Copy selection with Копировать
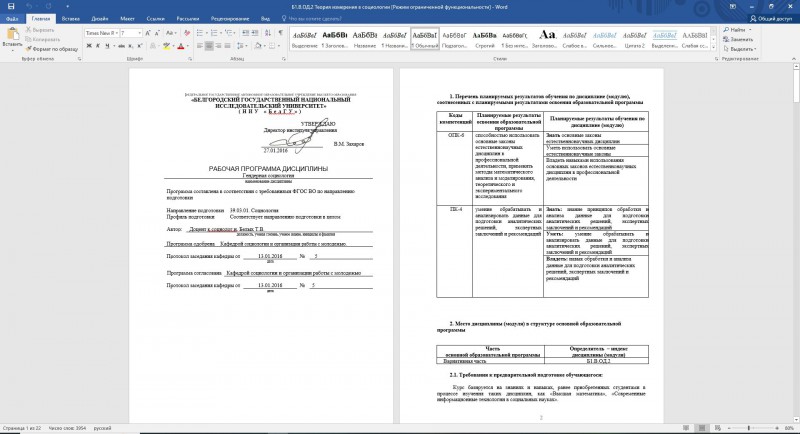The image size is (800, 434). [43, 39]
